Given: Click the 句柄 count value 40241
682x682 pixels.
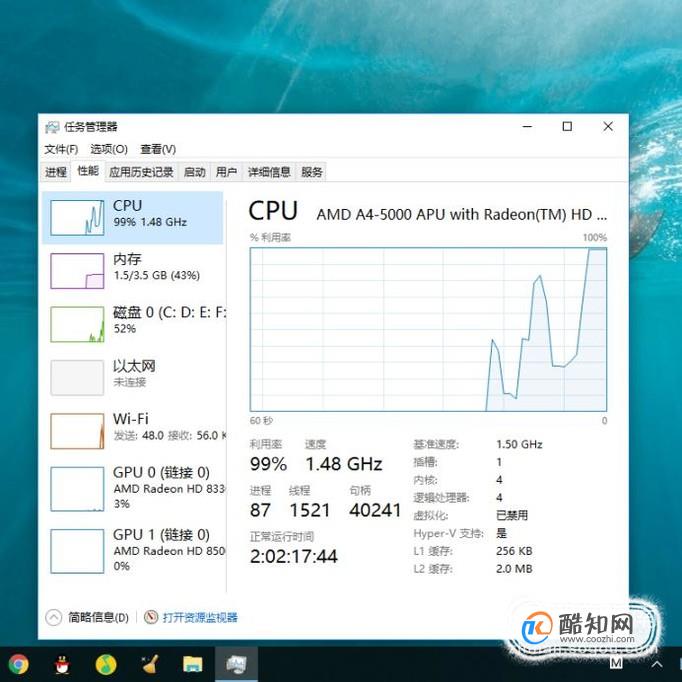Looking at the screenshot, I should coord(375,510).
